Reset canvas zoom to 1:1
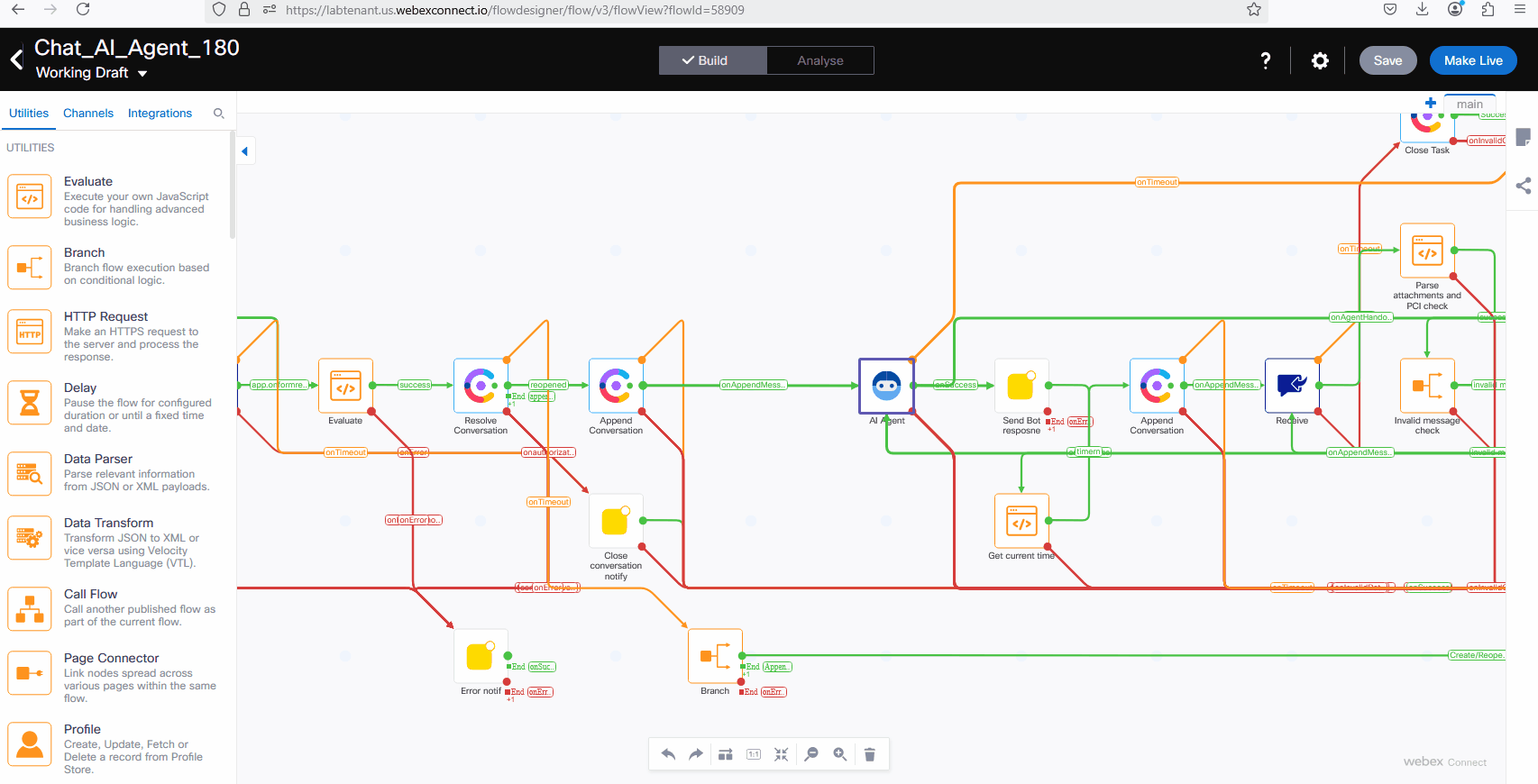1538x784 pixels. [x=754, y=754]
